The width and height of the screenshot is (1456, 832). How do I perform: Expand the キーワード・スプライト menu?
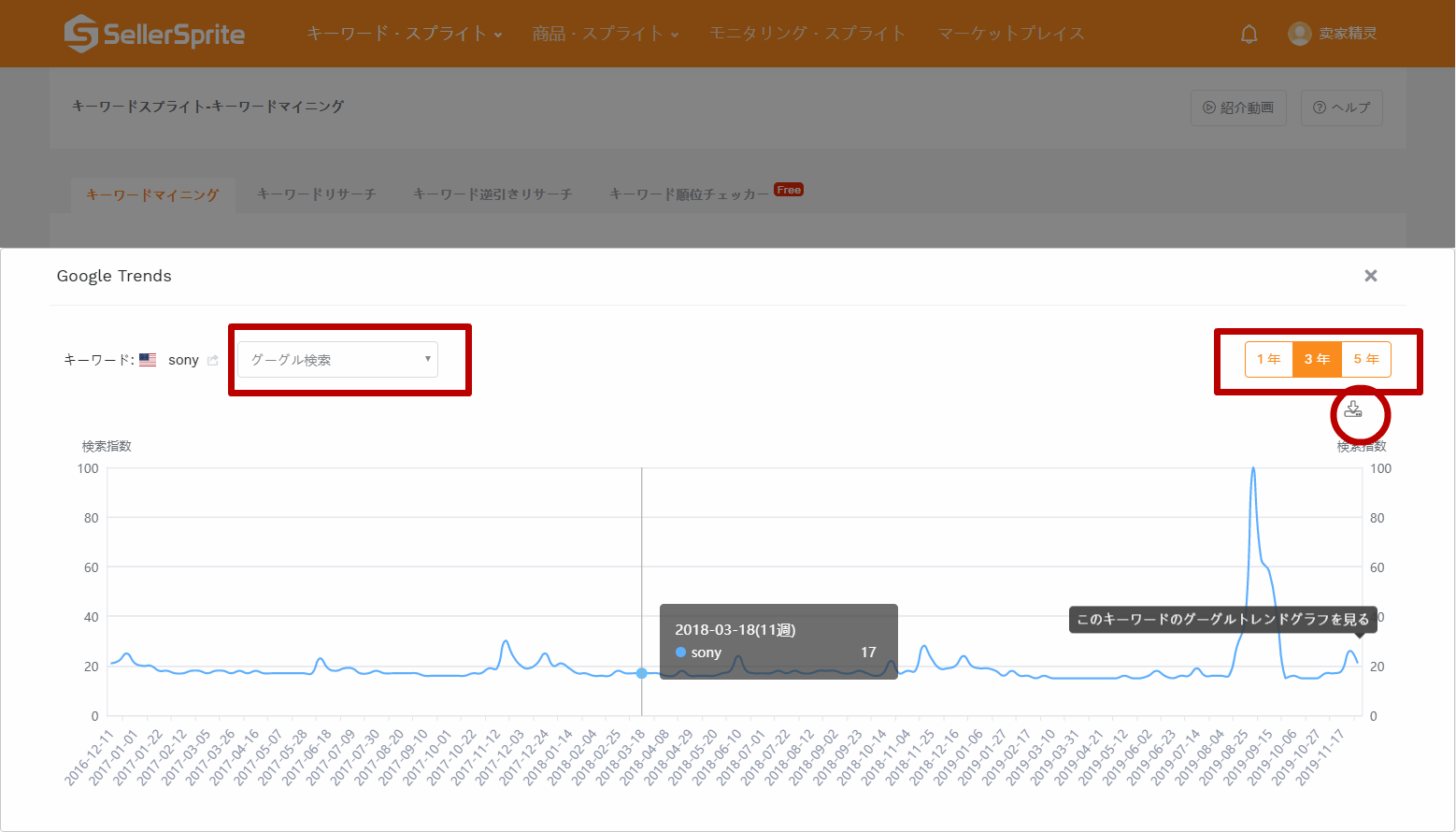(x=405, y=34)
